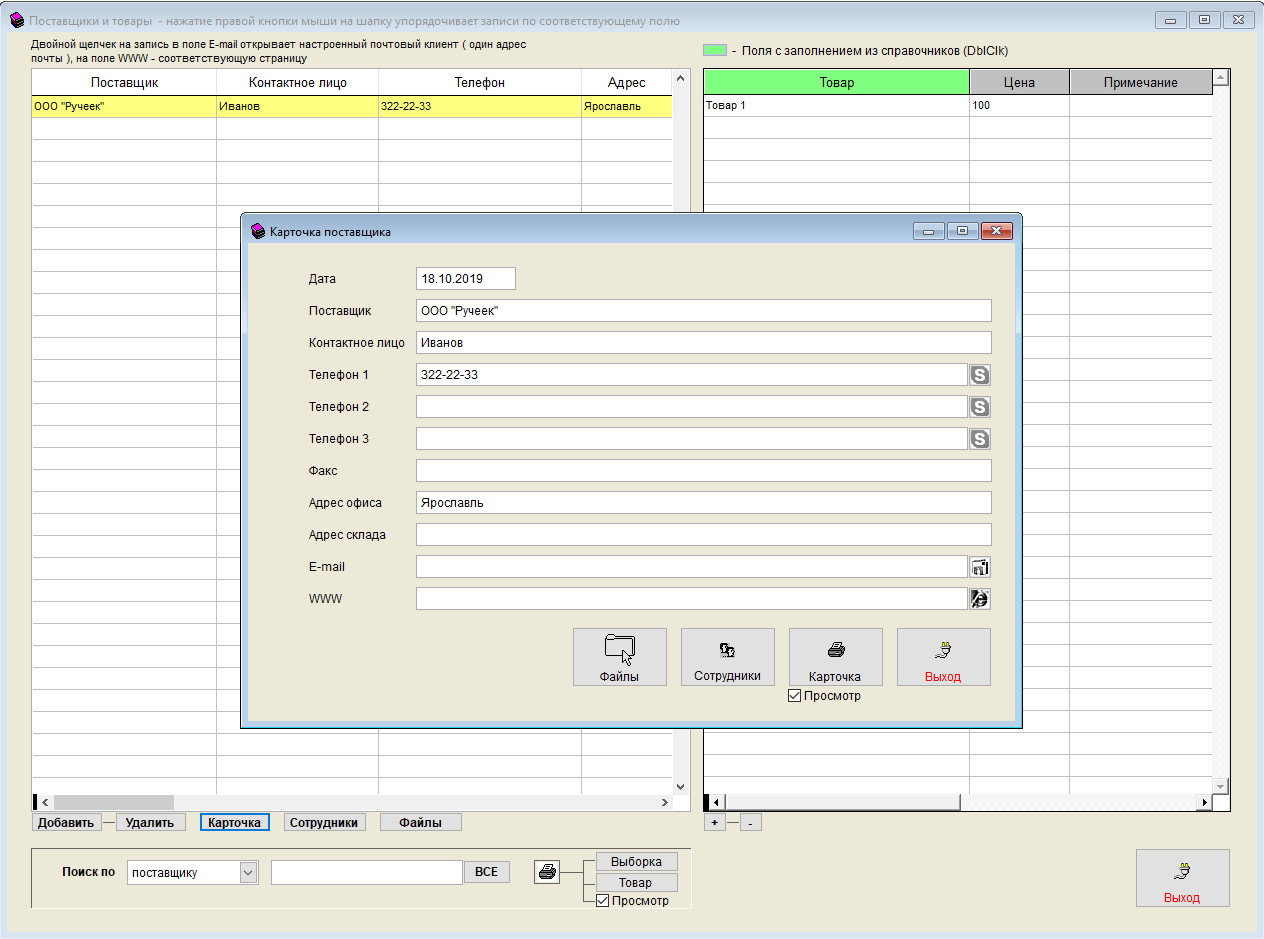Screen dimensions: 1264x939
Task: Click the plus button under the goods table
Action: 714,823
